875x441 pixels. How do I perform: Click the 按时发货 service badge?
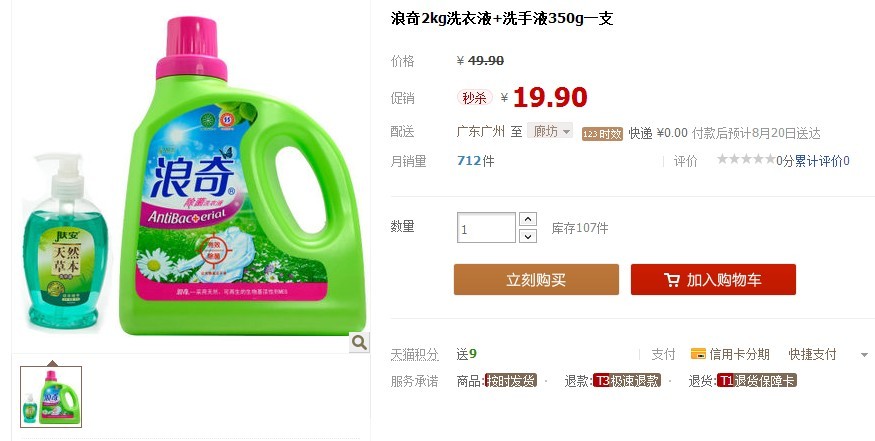coord(511,381)
